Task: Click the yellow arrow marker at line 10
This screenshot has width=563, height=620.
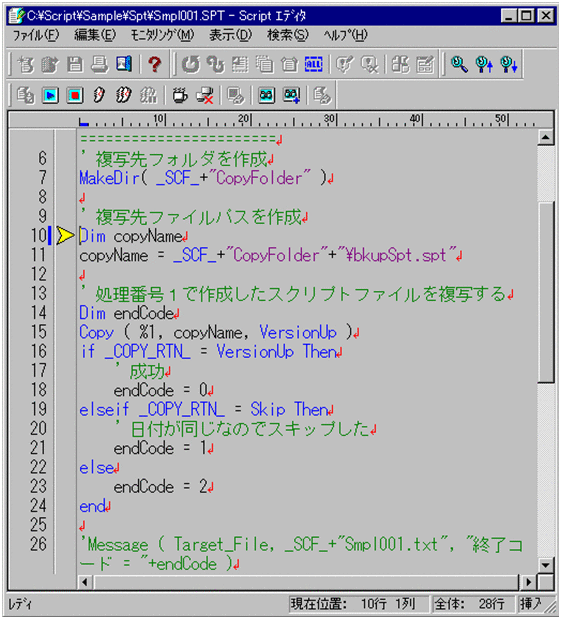Action: [x=65, y=236]
